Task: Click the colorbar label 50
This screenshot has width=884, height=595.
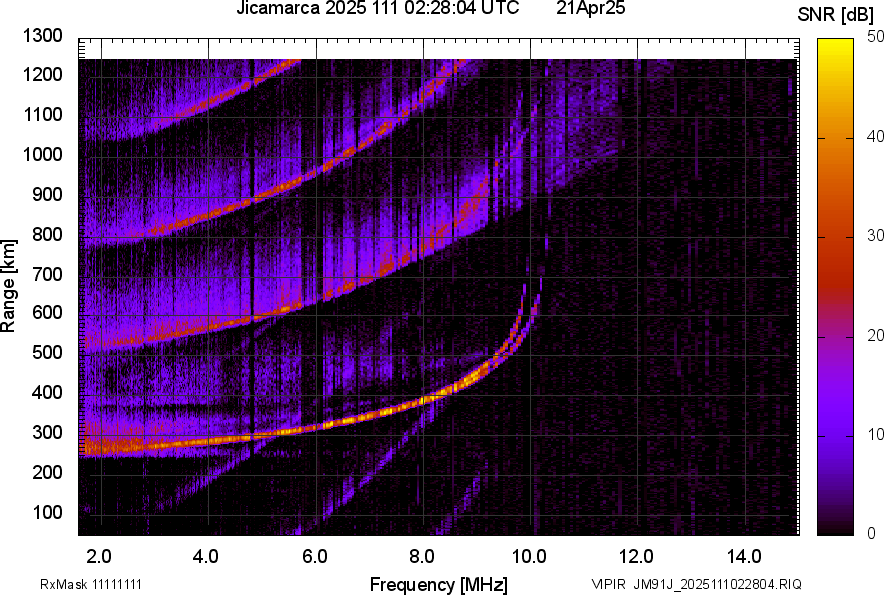Action: point(876,36)
